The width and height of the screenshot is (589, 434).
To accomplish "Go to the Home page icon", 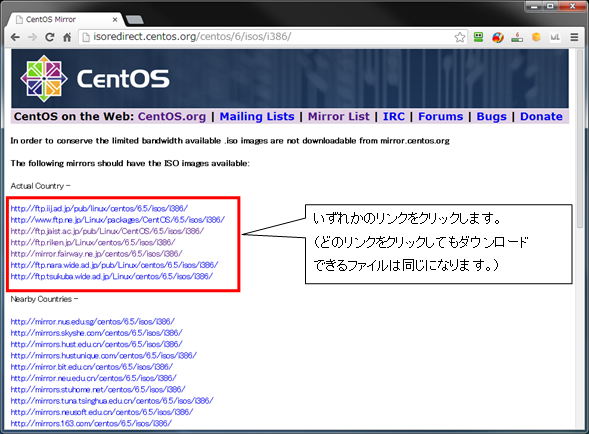I will [67, 37].
